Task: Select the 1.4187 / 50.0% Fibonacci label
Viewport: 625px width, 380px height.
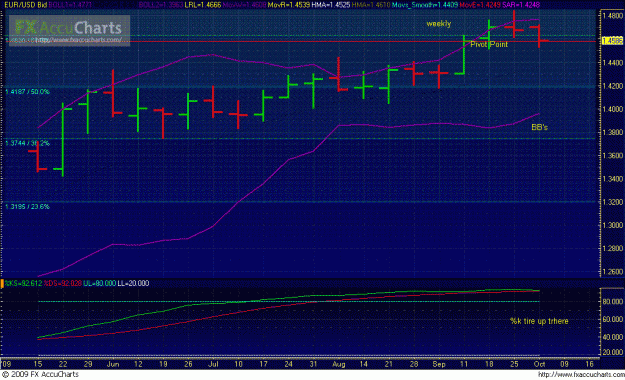Action: tap(28, 92)
